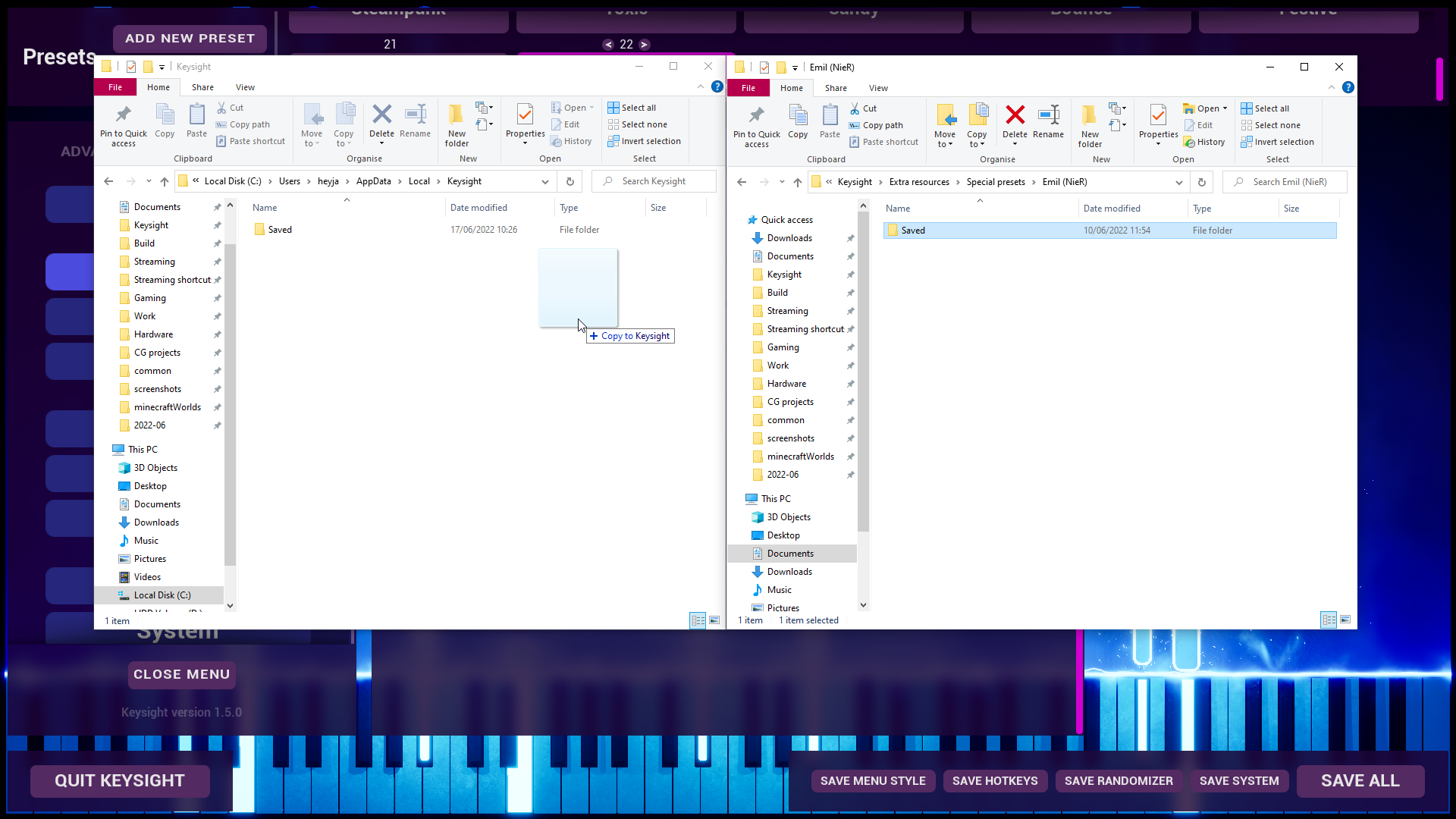Click the red Delete icon in Emil window

click(1015, 116)
